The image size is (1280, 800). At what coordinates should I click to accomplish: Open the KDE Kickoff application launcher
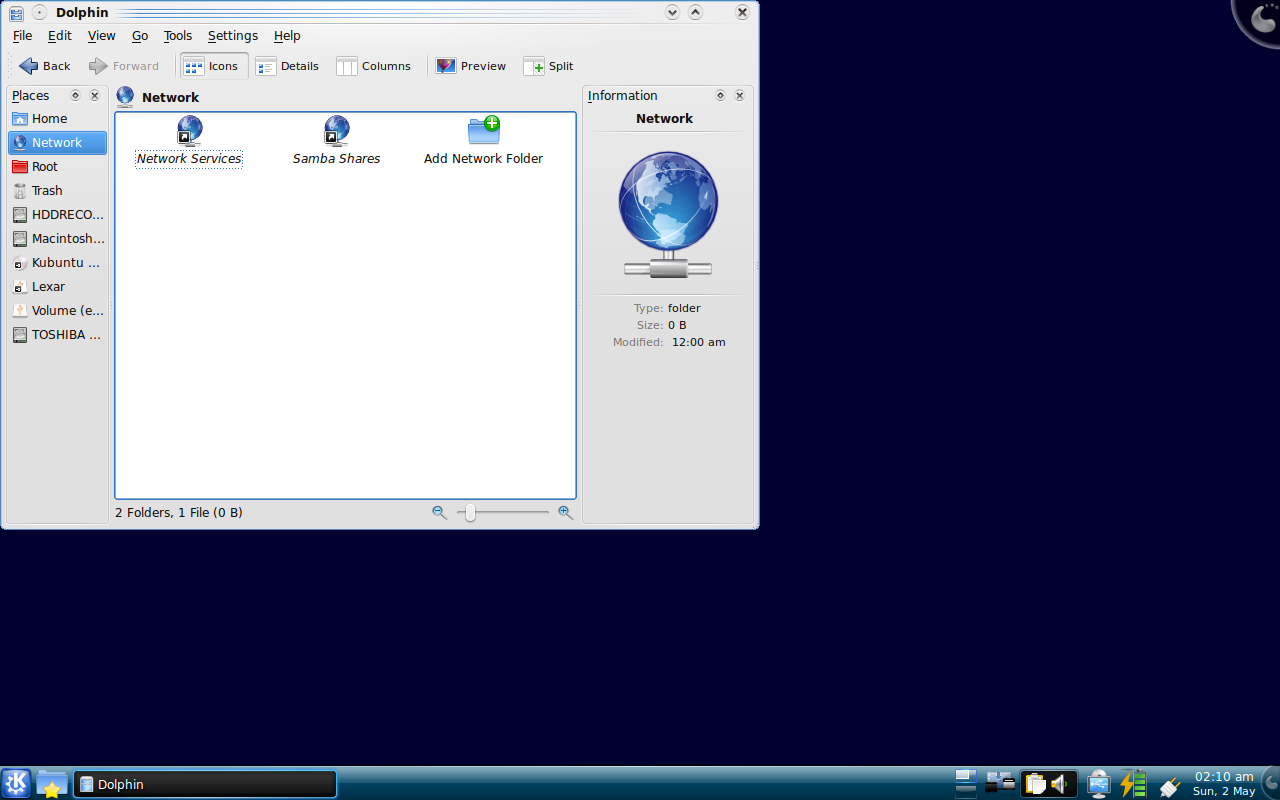coord(16,784)
